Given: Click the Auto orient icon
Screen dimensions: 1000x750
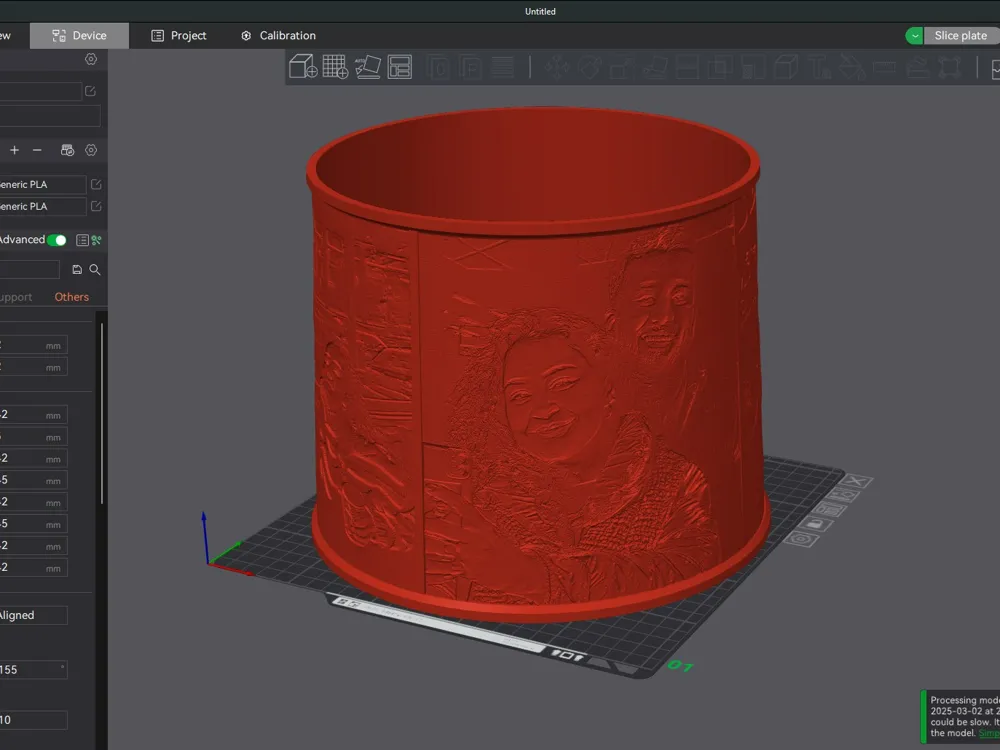Looking at the screenshot, I should (367, 66).
